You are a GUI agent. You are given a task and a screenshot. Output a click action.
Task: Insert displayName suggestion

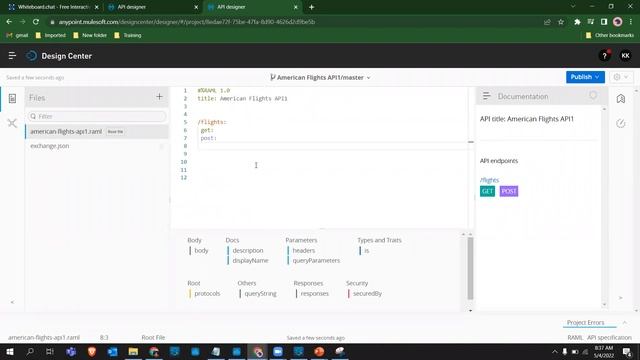[x=250, y=260]
